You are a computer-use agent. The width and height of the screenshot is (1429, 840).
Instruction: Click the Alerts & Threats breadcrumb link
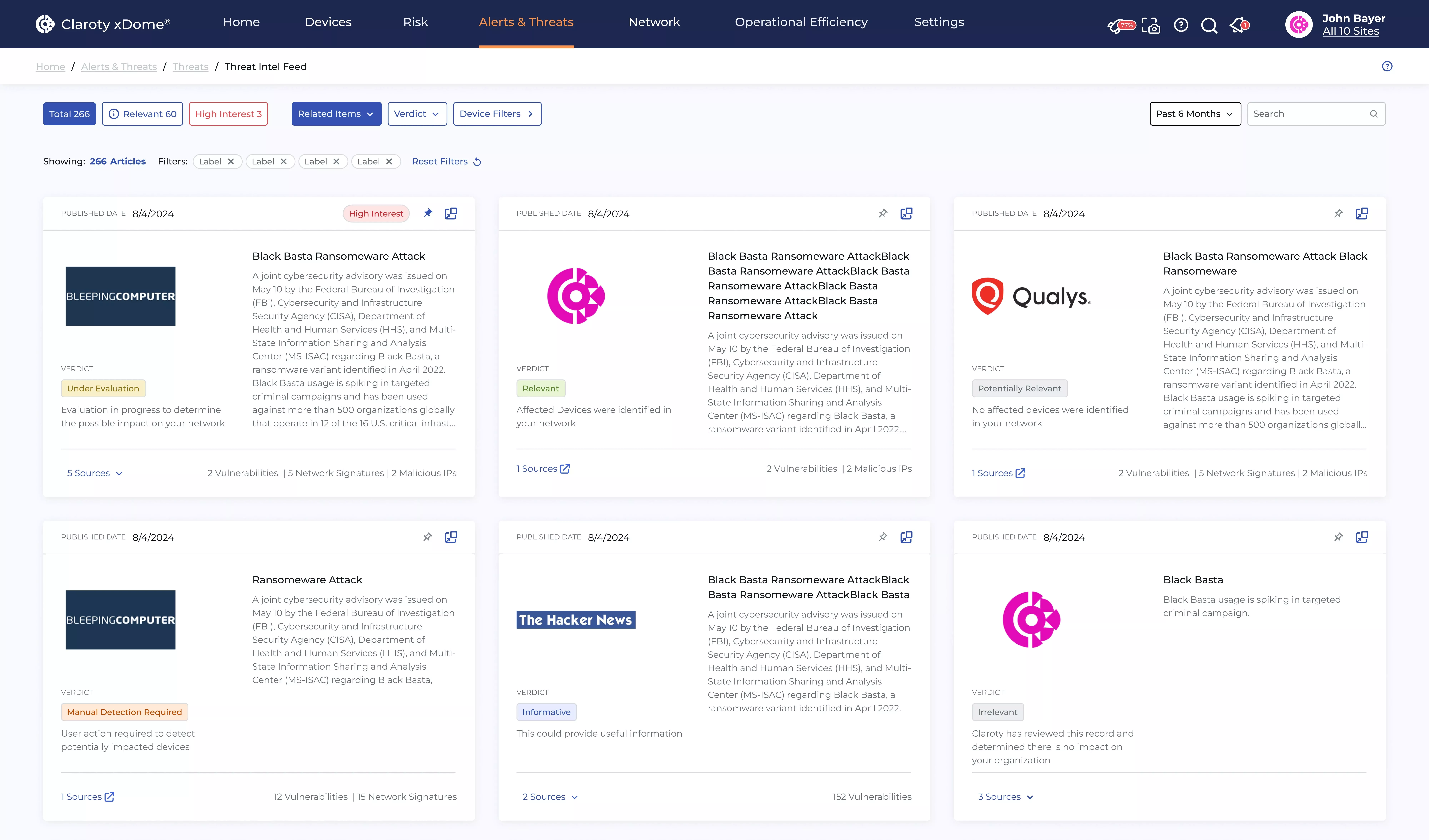119,67
